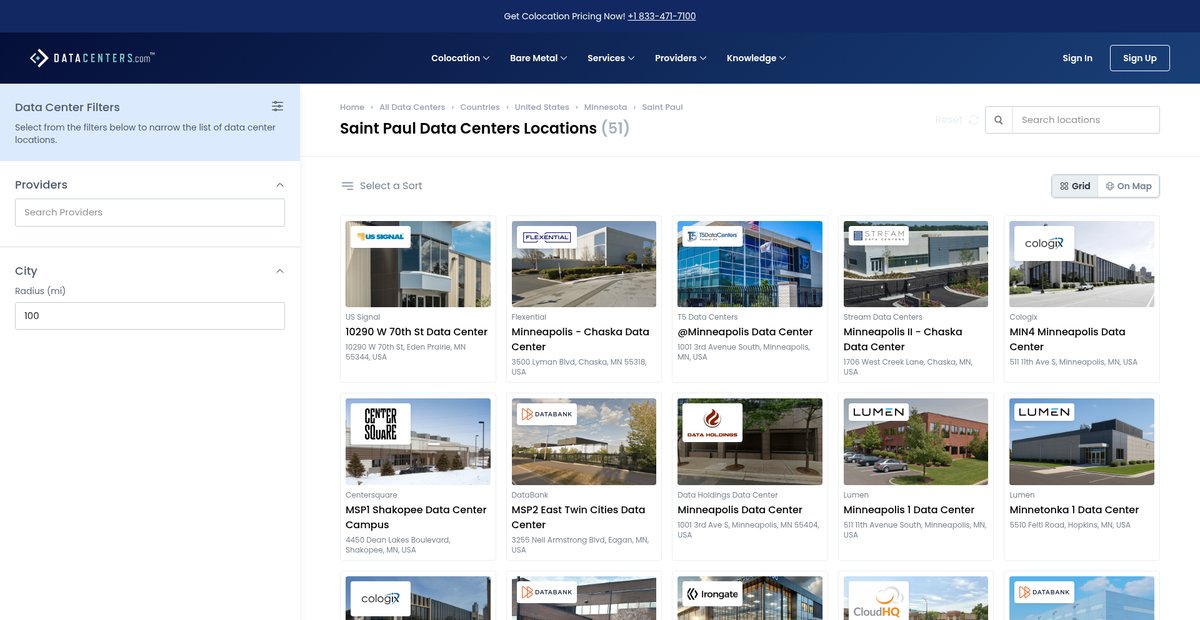Click Irongate logo badge
Image resolution: width=1200 pixels, height=620 pixels.
tap(713, 593)
